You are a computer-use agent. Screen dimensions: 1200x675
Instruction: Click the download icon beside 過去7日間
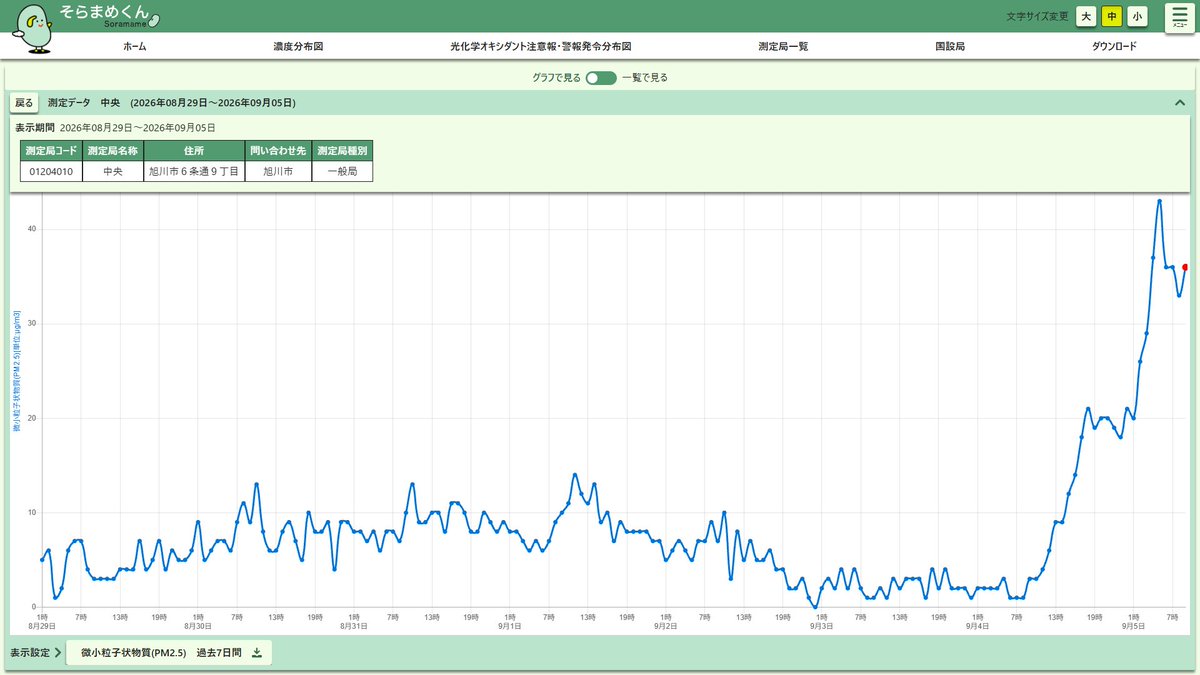pos(256,653)
